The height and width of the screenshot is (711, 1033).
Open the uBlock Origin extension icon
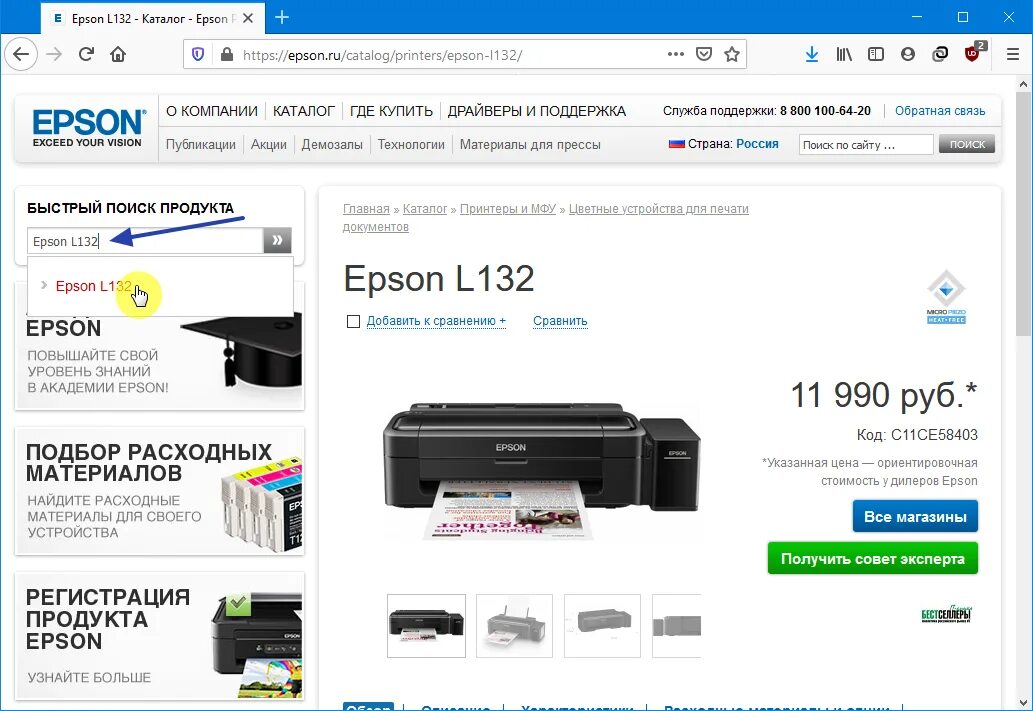[972, 54]
